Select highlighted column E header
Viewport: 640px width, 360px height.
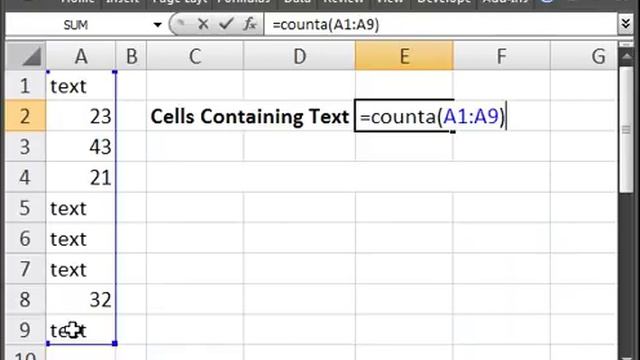click(x=404, y=56)
